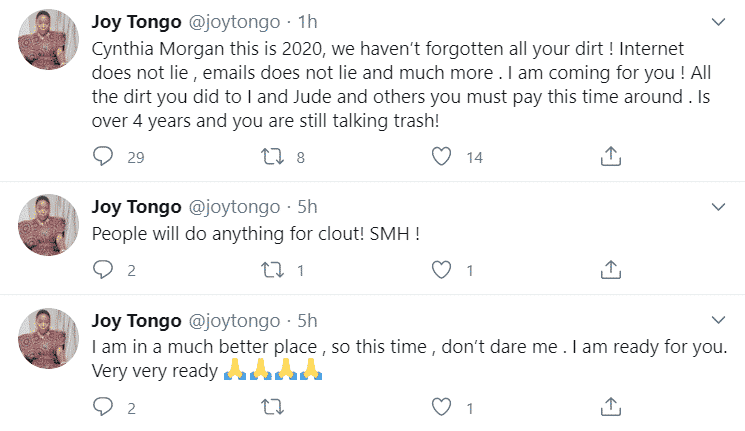Image resolution: width=745 pixels, height=431 pixels.
Task: Open the '1h' timestamp of the first tweet
Action: click(306, 21)
